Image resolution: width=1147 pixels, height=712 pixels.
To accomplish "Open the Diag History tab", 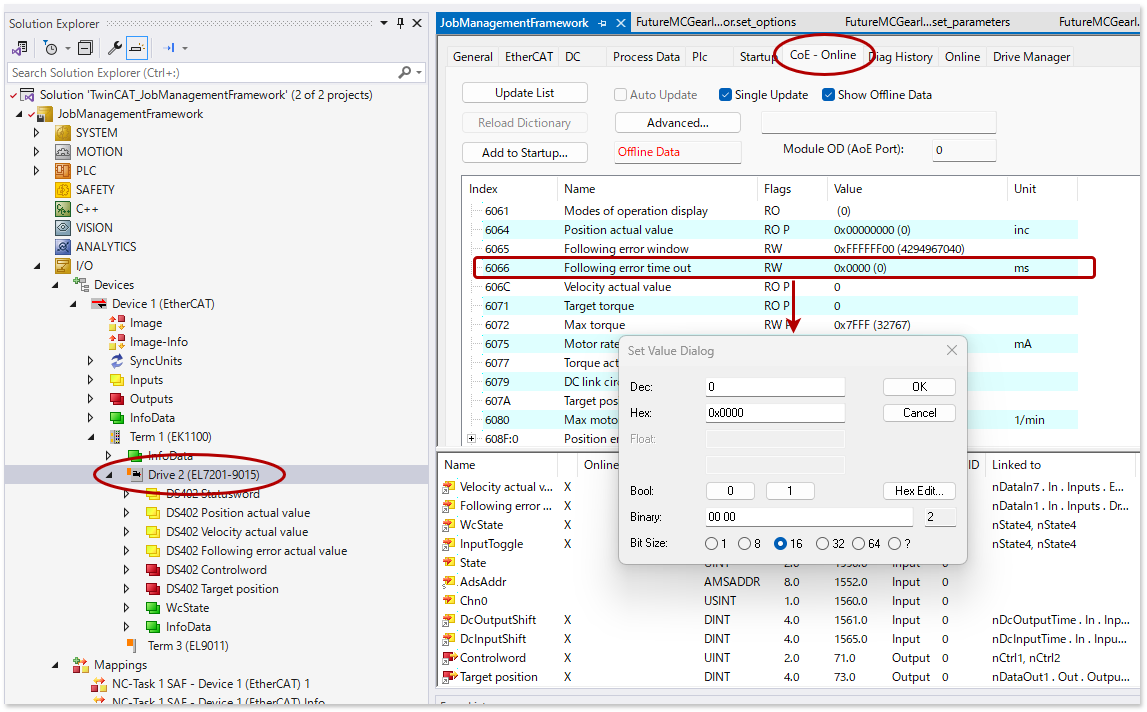I will (x=901, y=56).
